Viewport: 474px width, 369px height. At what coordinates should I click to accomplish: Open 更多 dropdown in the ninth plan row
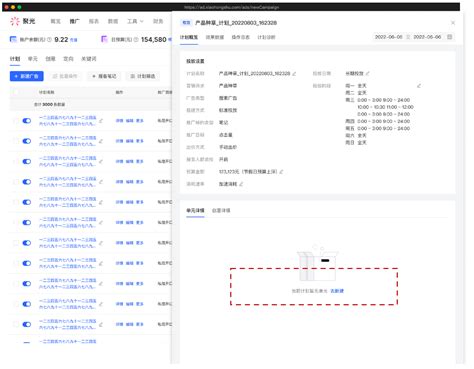tap(140, 284)
